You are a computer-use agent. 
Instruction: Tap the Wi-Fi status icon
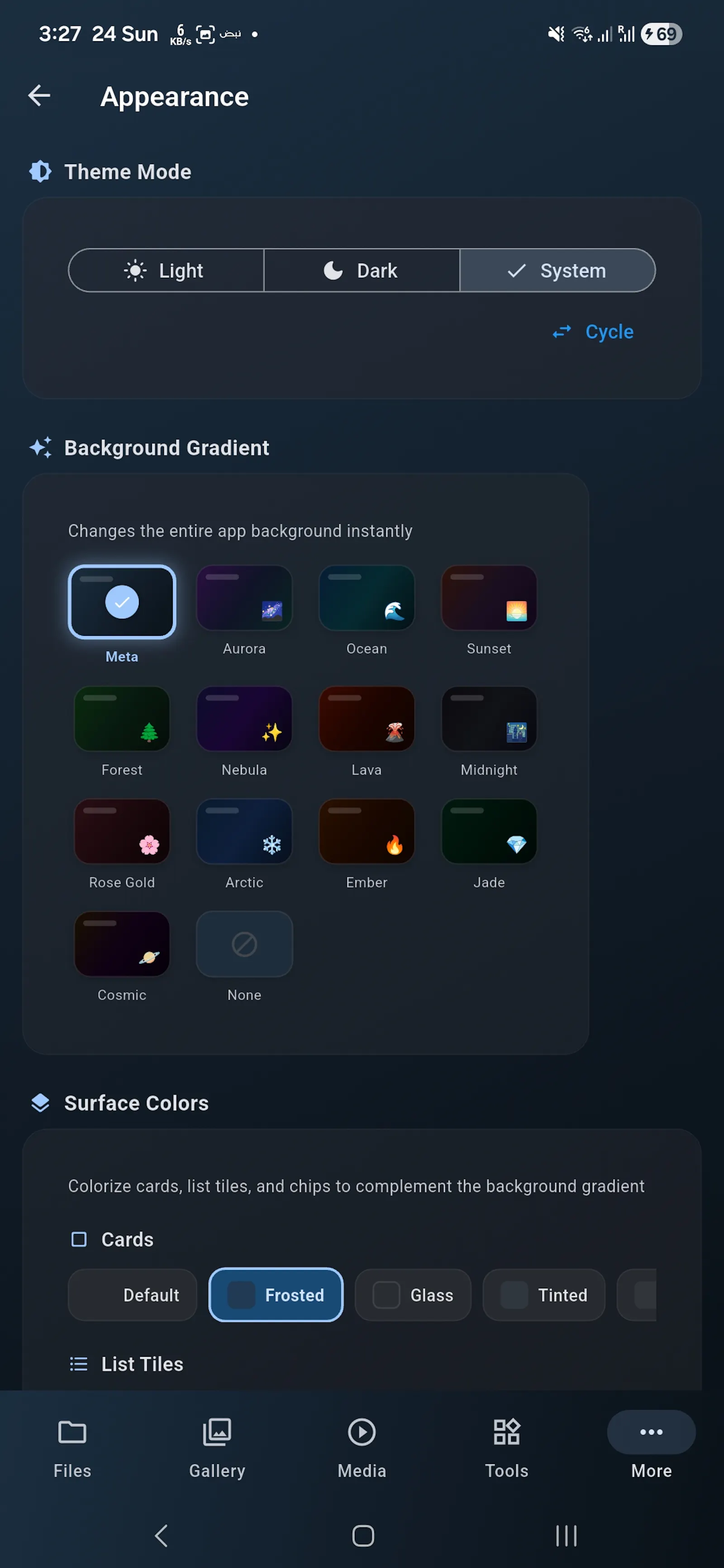[x=582, y=34]
